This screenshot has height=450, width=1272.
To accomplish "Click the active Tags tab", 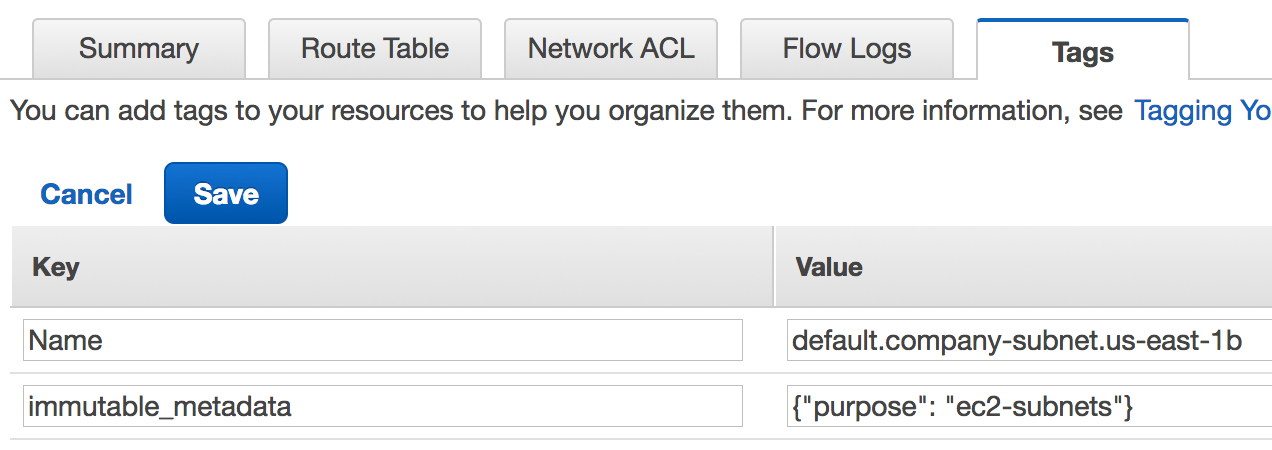I will click(1083, 52).
